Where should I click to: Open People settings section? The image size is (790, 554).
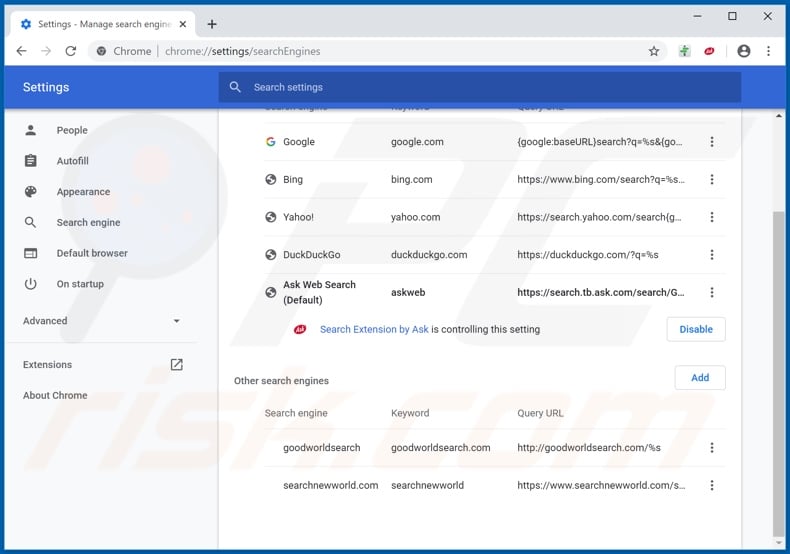[72, 130]
